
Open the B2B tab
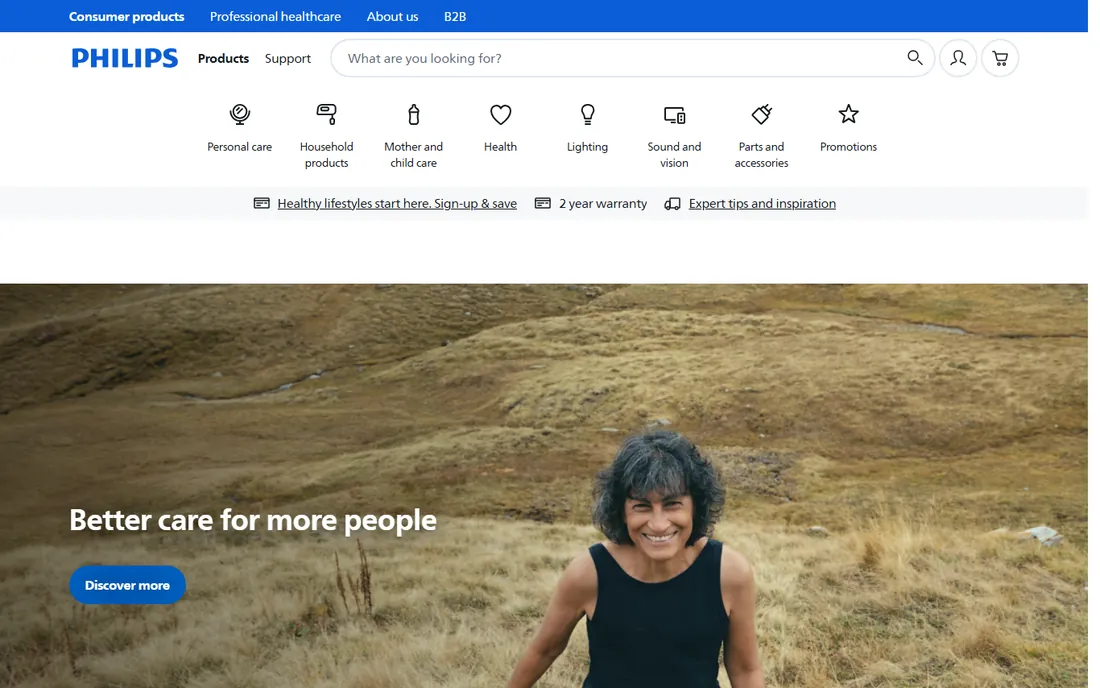[455, 16]
